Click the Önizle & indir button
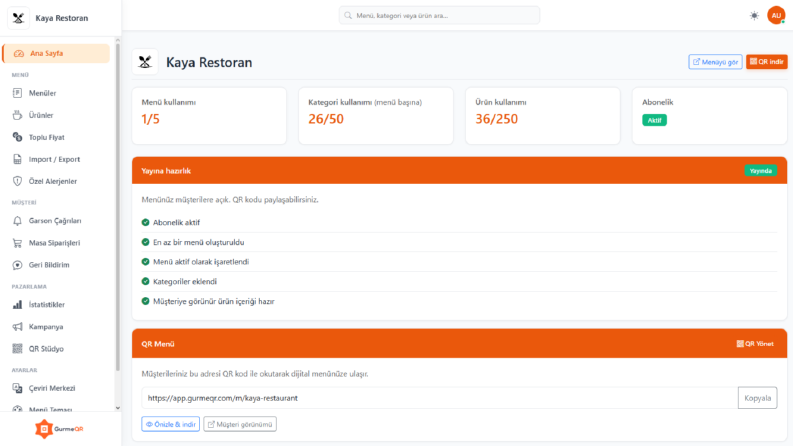The height and width of the screenshot is (446, 793). pyautogui.click(x=170, y=424)
